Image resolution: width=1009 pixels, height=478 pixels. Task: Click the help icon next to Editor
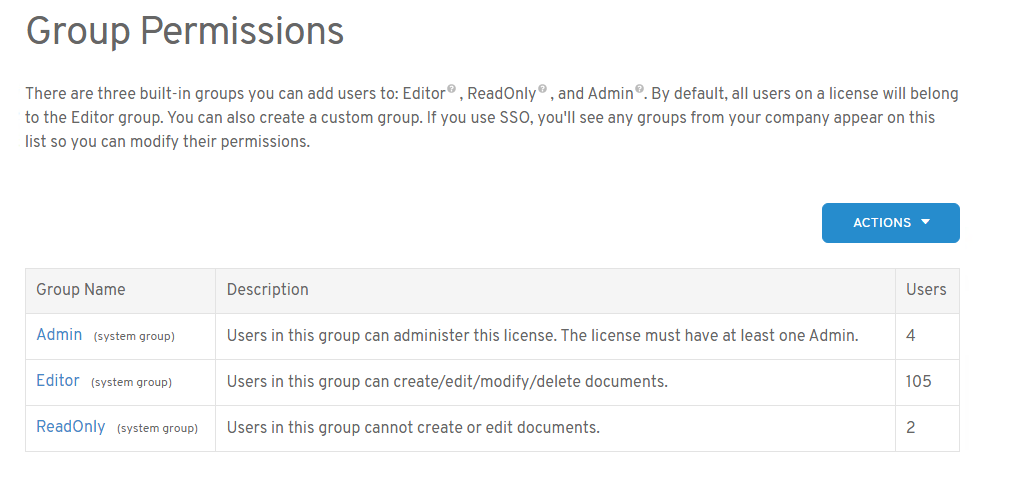click(x=451, y=89)
